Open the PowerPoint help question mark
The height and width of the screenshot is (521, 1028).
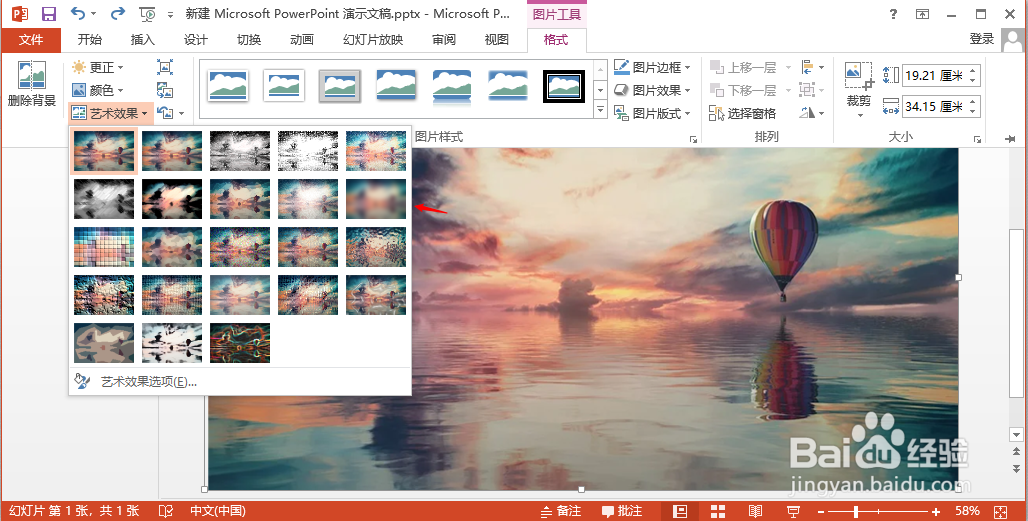(x=894, y=14)
